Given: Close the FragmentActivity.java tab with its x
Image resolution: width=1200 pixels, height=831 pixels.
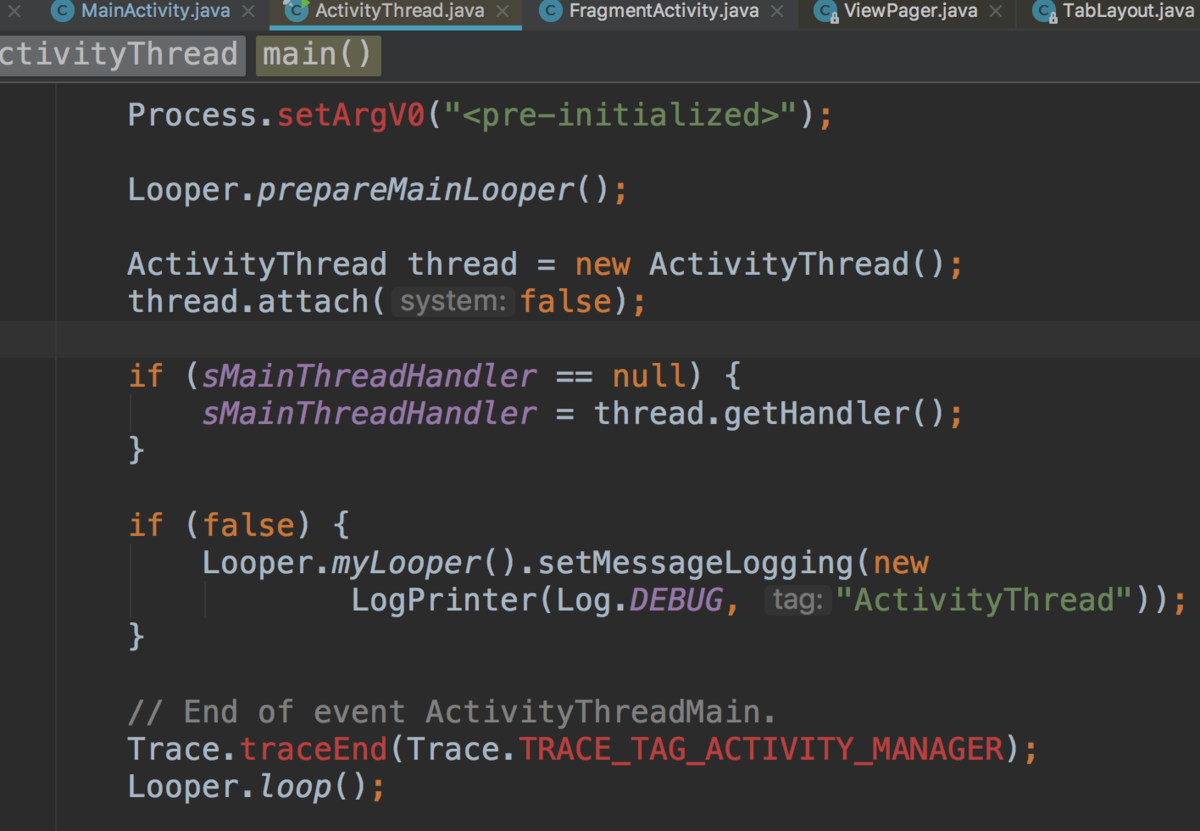Looking at the screenshot, I should tap(777, 12).
